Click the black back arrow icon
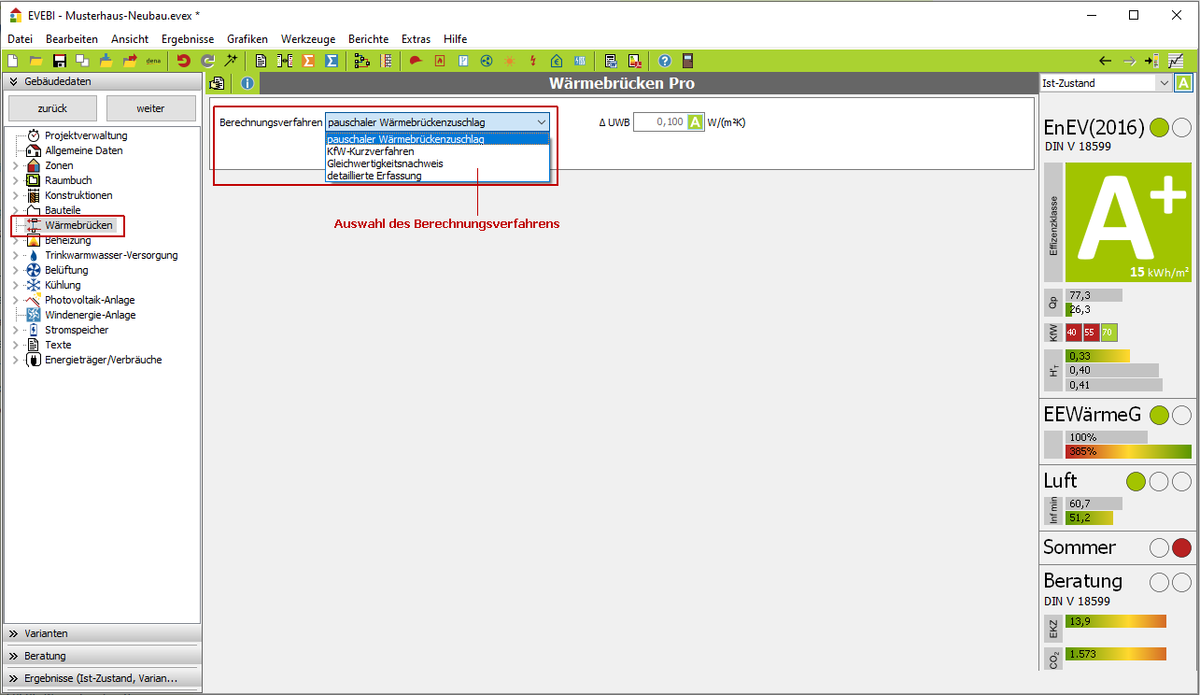The image size is (1200, 695). click(x=1105, y=61)
